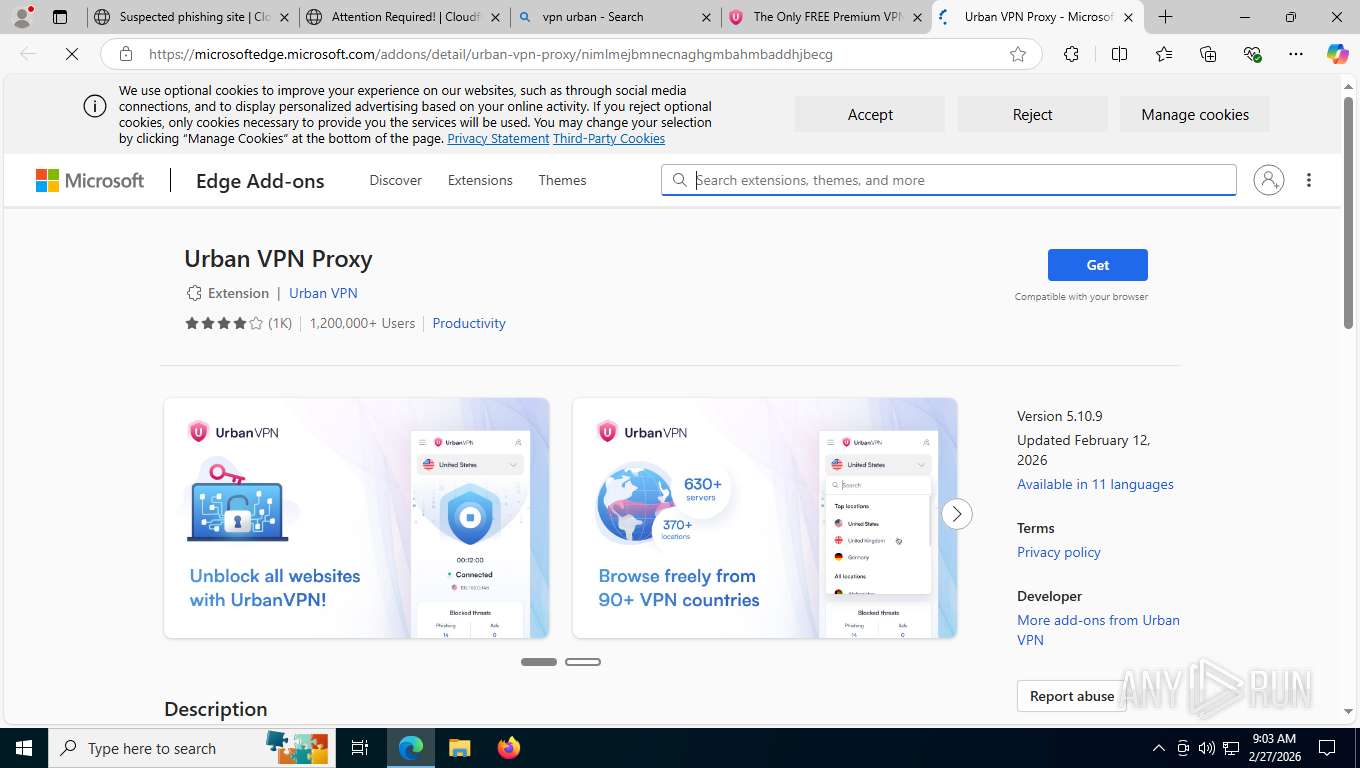The width and height of the screenshot is (1360, 768).
Task: Open the Productivity category link
Action: pos(469,323)
